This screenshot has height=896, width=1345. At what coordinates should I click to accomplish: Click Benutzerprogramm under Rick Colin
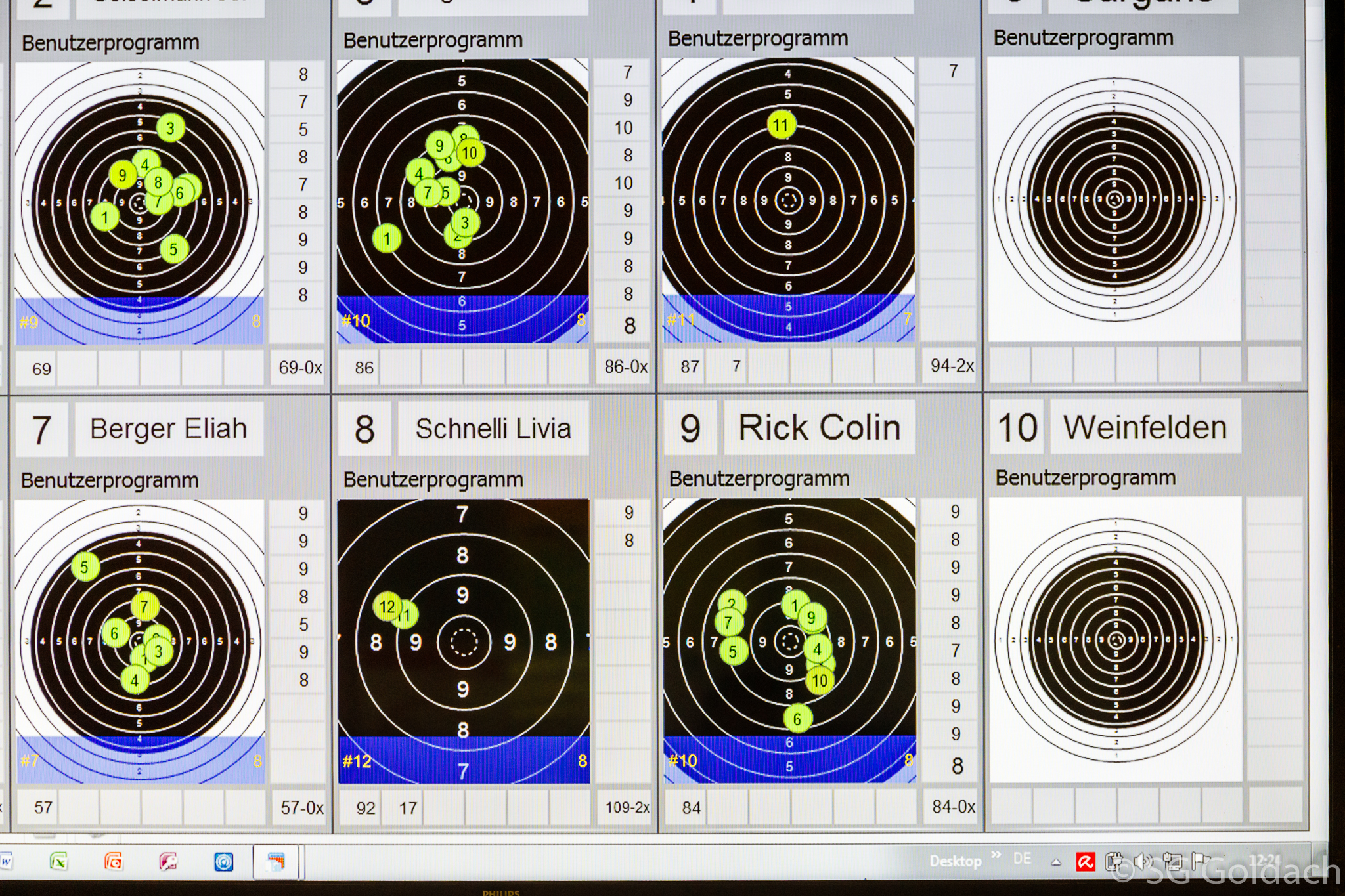click(759, 479)
